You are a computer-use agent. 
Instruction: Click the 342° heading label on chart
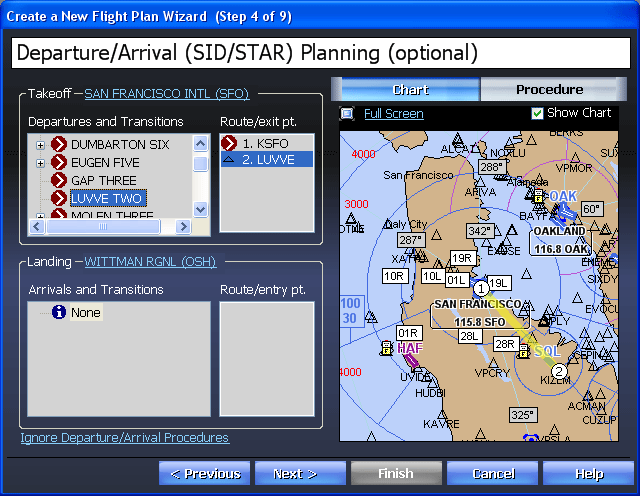(480, 231)
